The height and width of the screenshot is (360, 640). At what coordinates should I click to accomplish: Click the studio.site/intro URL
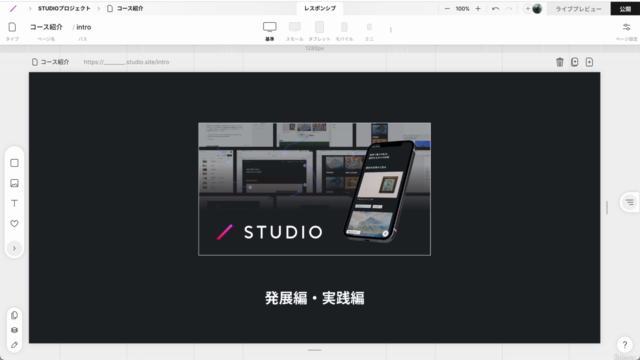tap(127, 62)
